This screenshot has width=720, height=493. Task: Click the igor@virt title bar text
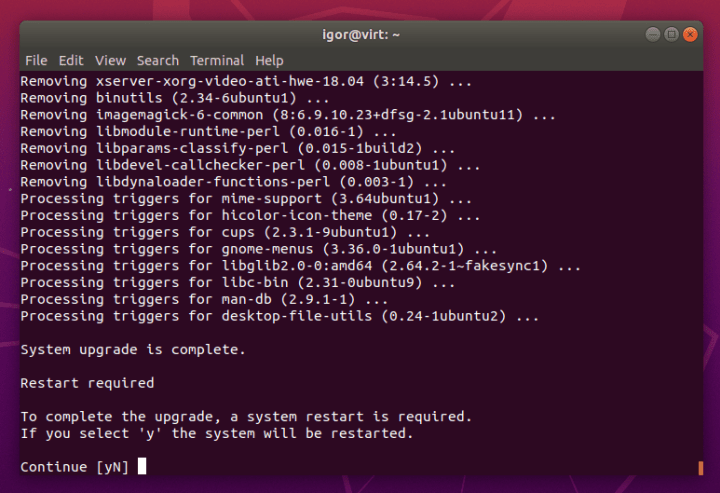361,35
